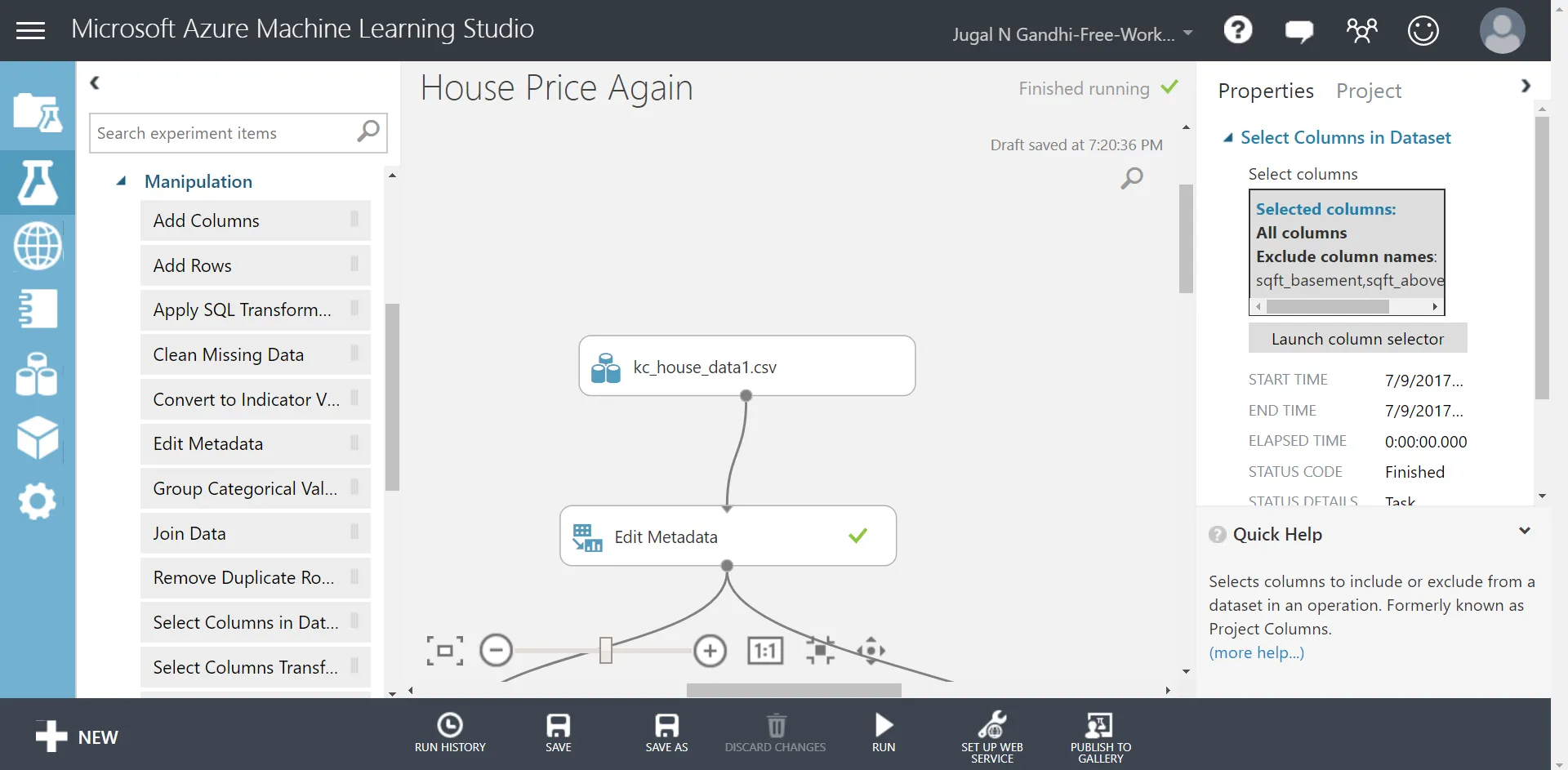Click Launch column selector button
Image resolution: width=1568 pixels, height=770 pixels.
tap(1357, 339)
